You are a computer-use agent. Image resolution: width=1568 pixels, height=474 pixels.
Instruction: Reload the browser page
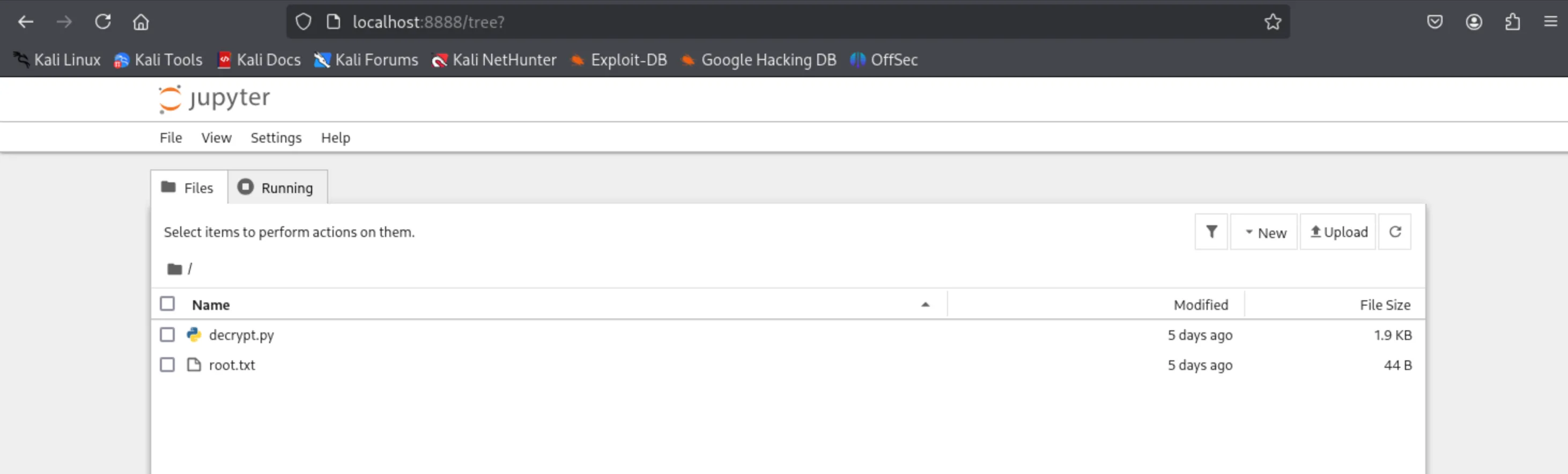pyautogui.click(x=103, y=23)
